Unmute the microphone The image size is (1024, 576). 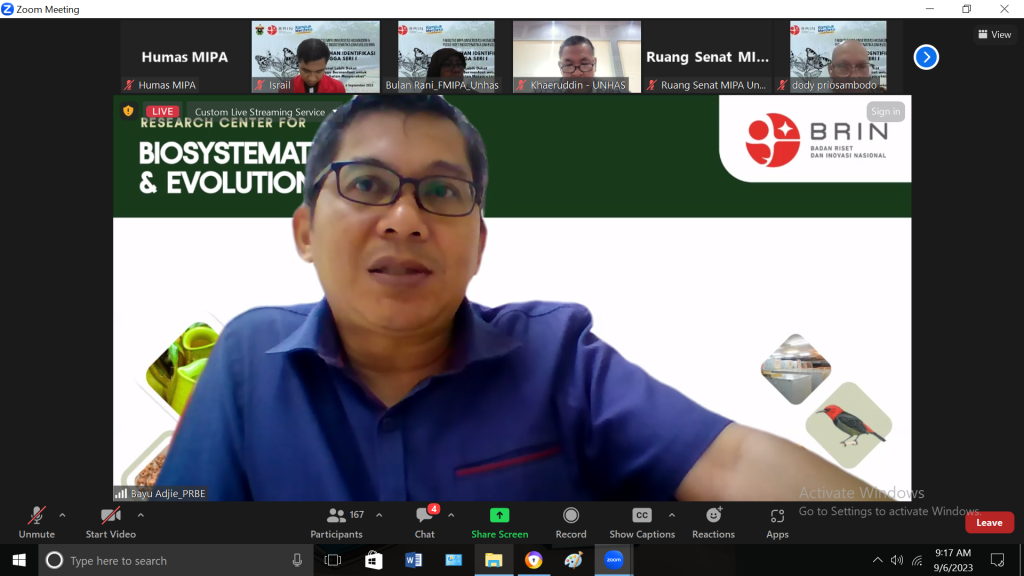(x=37, y=516)
